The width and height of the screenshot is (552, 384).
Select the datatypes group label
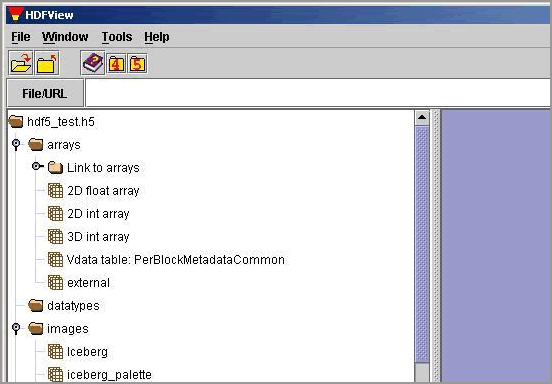click(73, 306)
